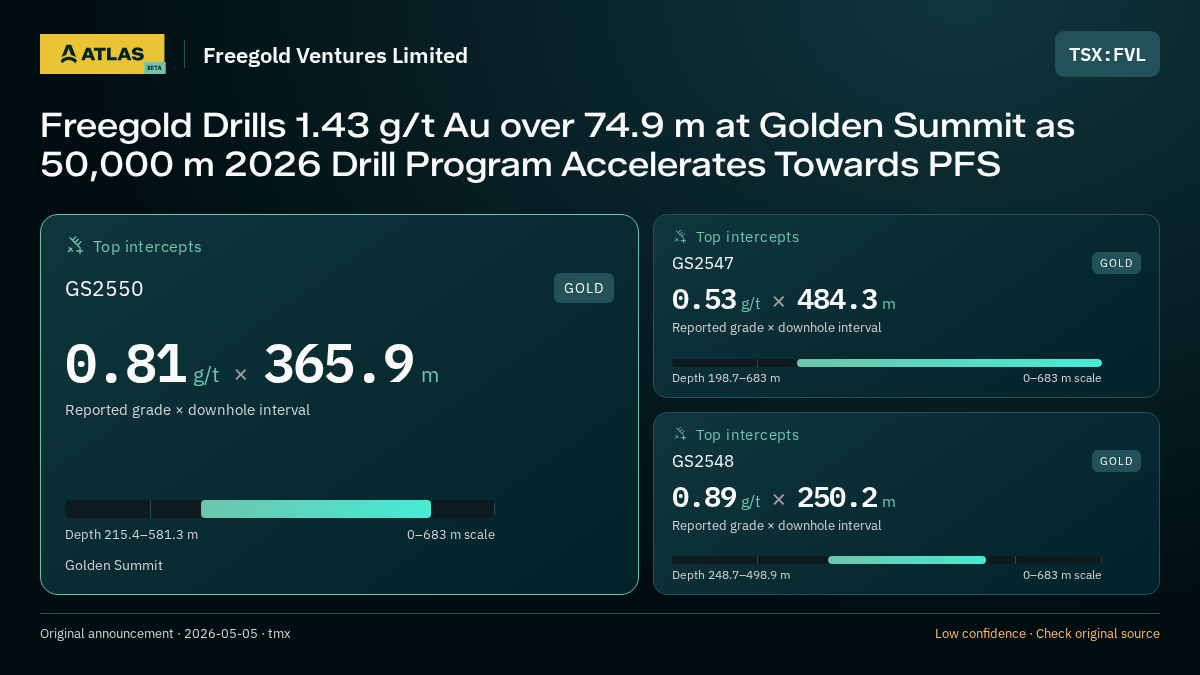Click the Freegold Ventures Limited company name

point(335,55)
